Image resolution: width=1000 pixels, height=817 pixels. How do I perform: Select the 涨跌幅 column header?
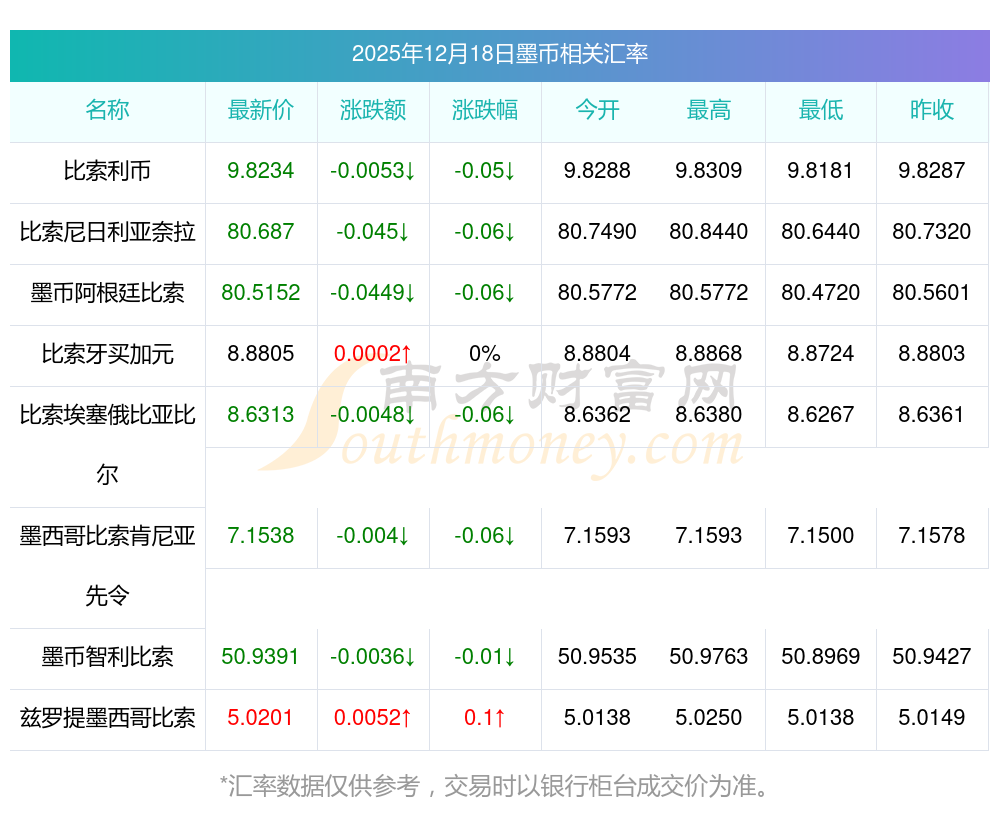coord(485,111)
